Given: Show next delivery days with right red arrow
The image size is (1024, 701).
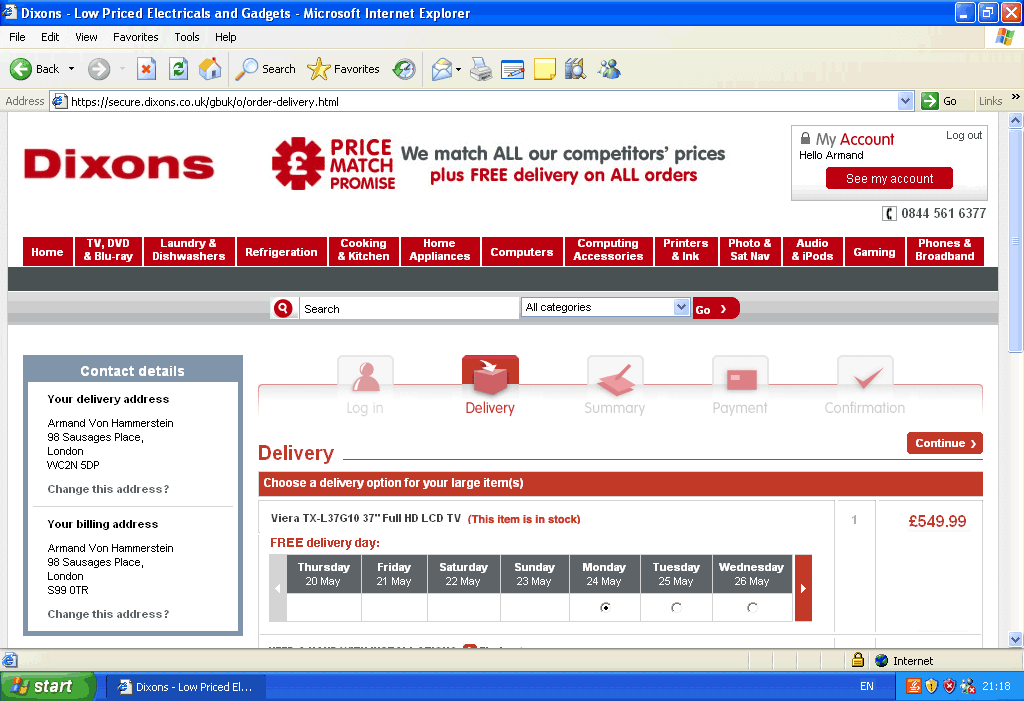Looking at the screenshot, I should click(803, 588).
